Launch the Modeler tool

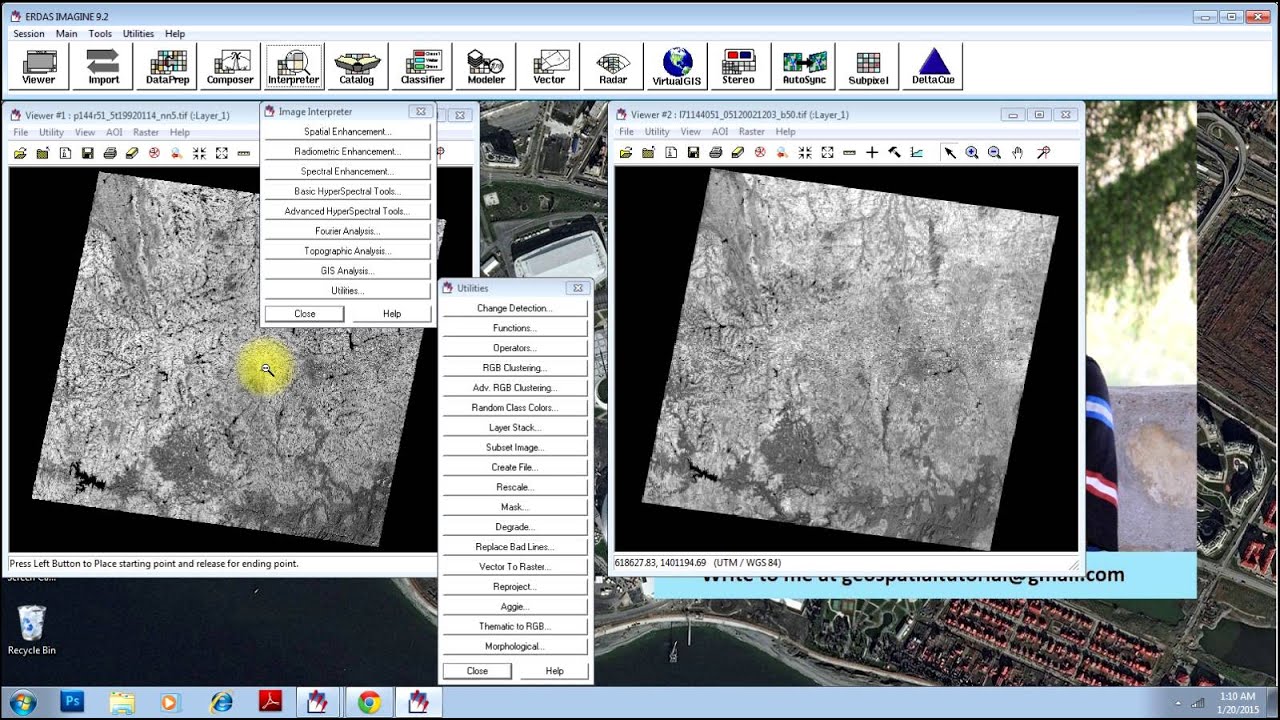pyautogui.click(x=486, y=66)
